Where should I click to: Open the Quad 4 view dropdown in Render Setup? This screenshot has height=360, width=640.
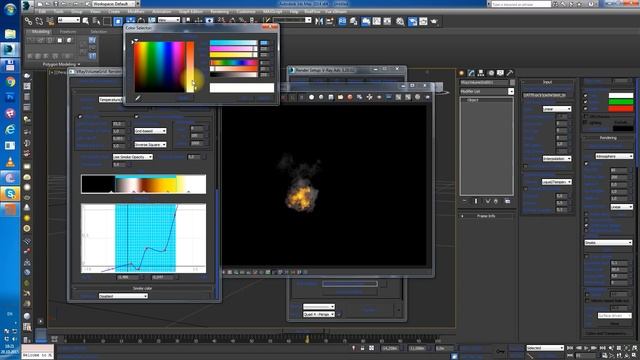point(319,315)
